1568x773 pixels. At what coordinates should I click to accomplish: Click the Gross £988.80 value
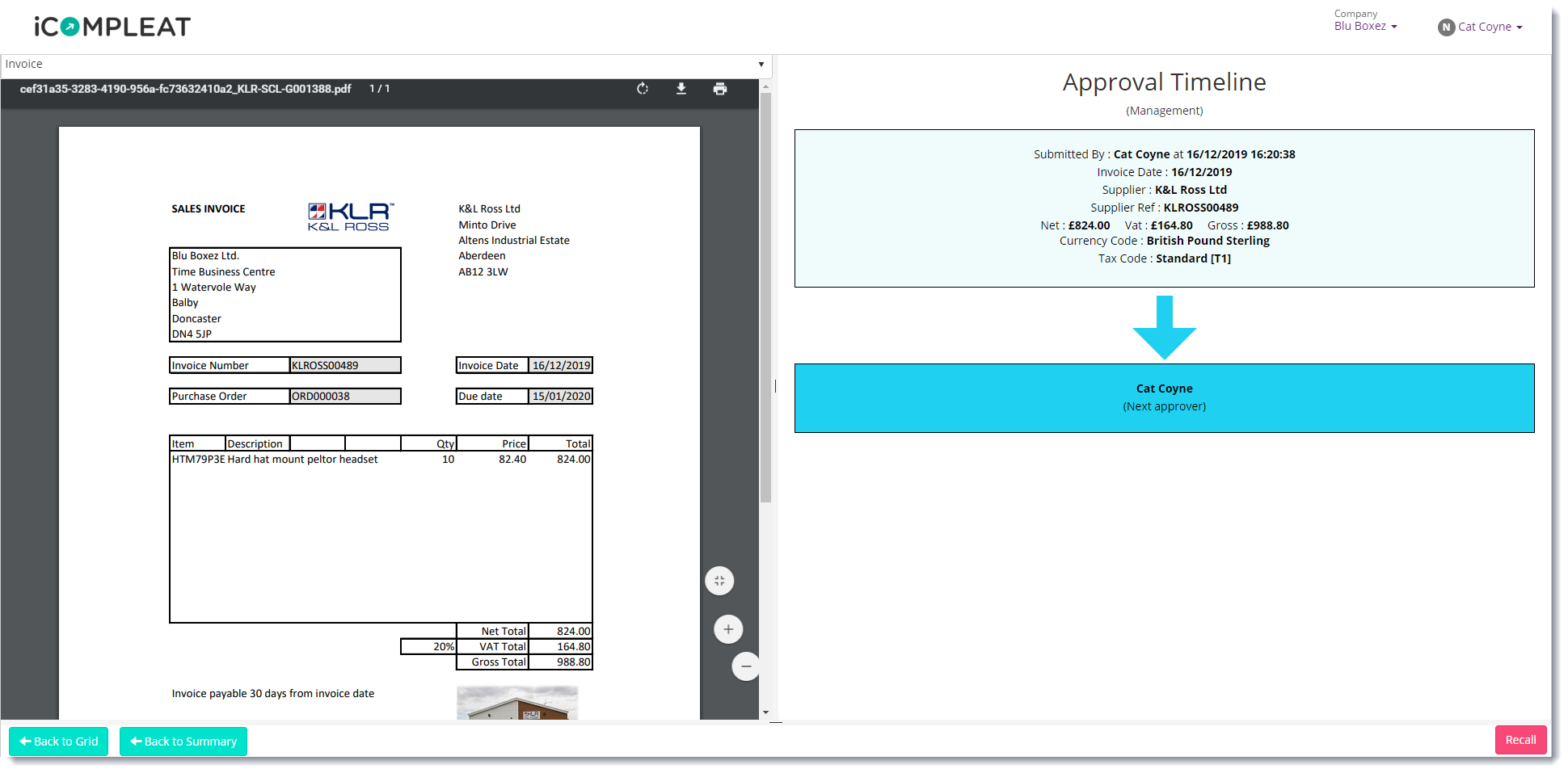1267,225
